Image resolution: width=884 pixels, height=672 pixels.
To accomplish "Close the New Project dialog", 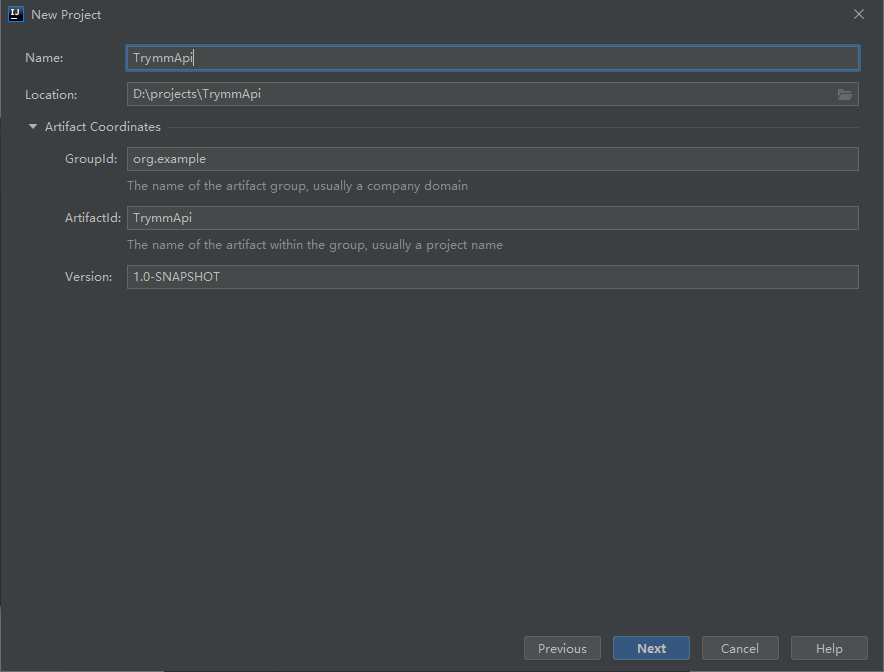I will tap(858, 14).
